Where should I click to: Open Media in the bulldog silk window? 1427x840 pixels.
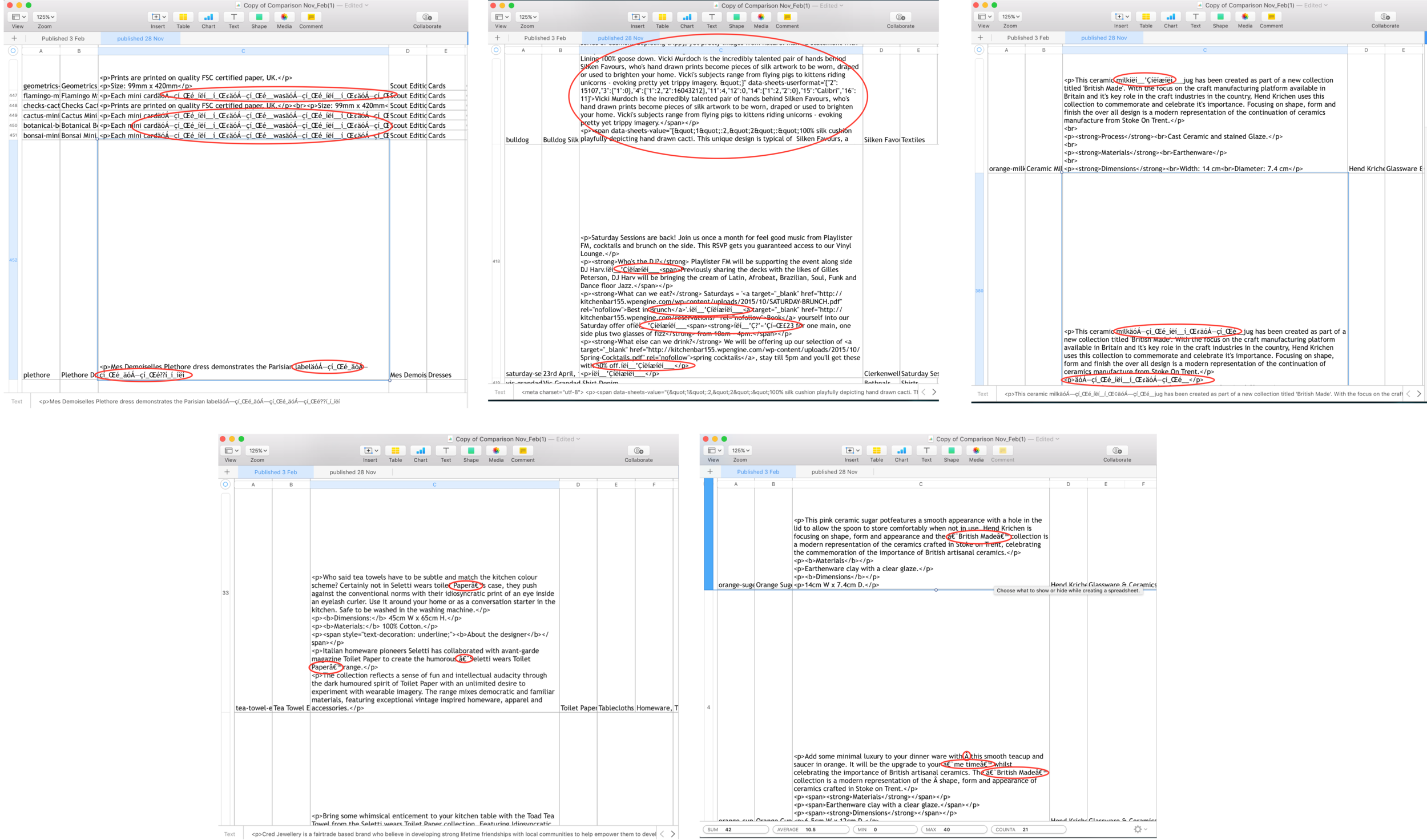coord(761,17)
